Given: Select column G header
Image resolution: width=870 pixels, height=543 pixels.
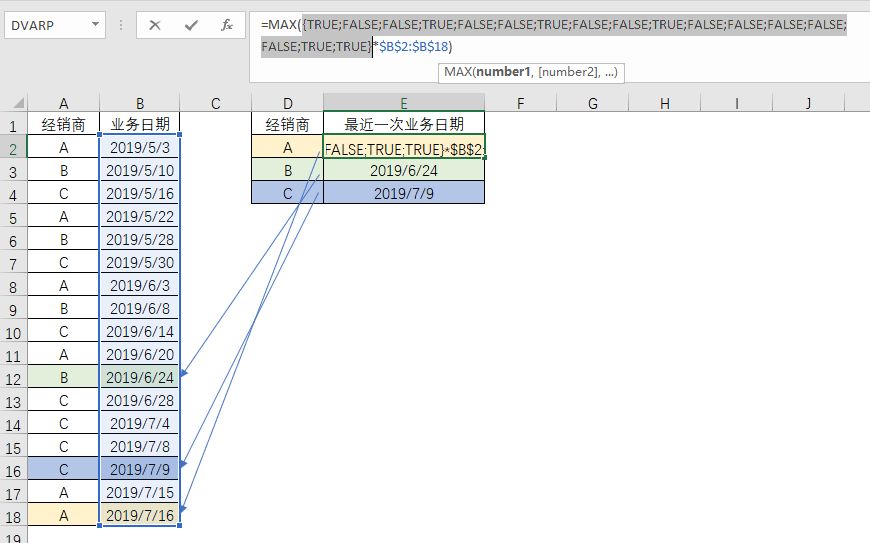Looking at the screenshot, I should [x=593, y=103].
